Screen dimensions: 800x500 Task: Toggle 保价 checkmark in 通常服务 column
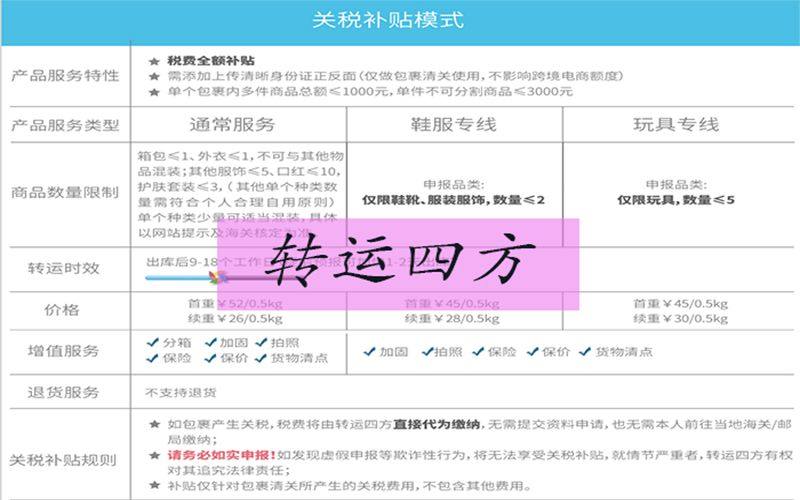(210, 358)
